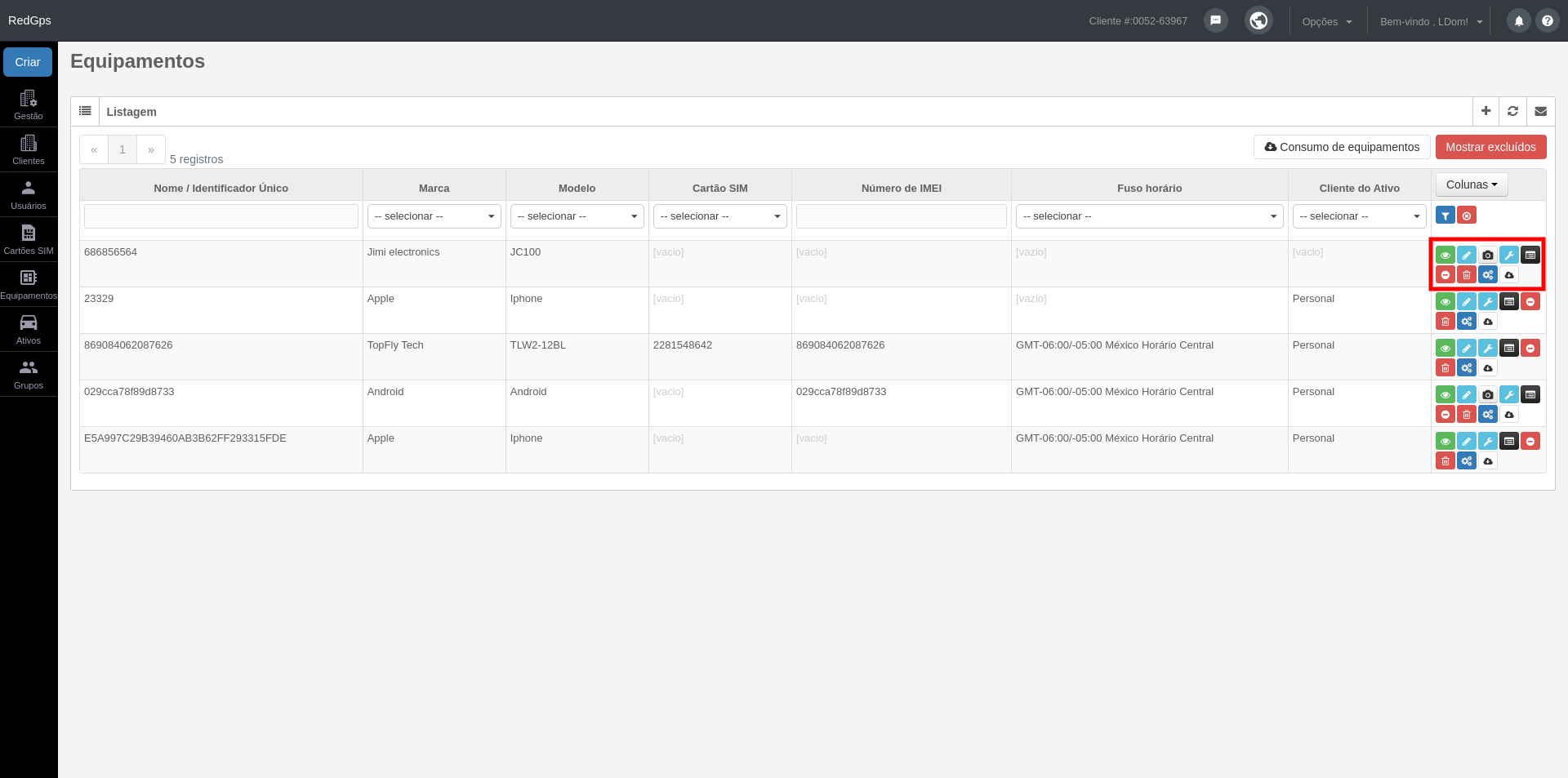Click the globe language icon in header
Viewport: 1568px width, 778px height.
tap(1258, 20)
